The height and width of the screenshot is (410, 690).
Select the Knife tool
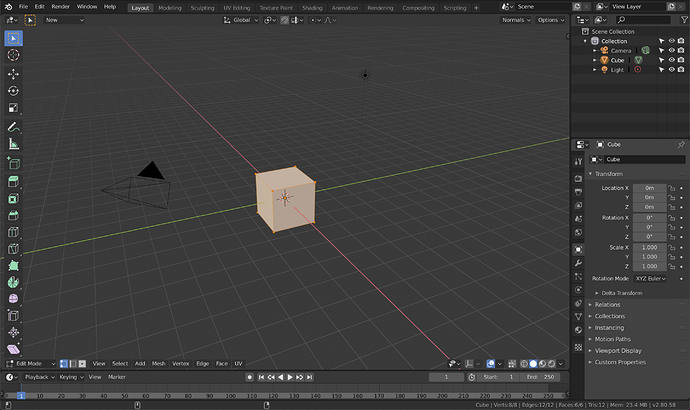point(14,249)
